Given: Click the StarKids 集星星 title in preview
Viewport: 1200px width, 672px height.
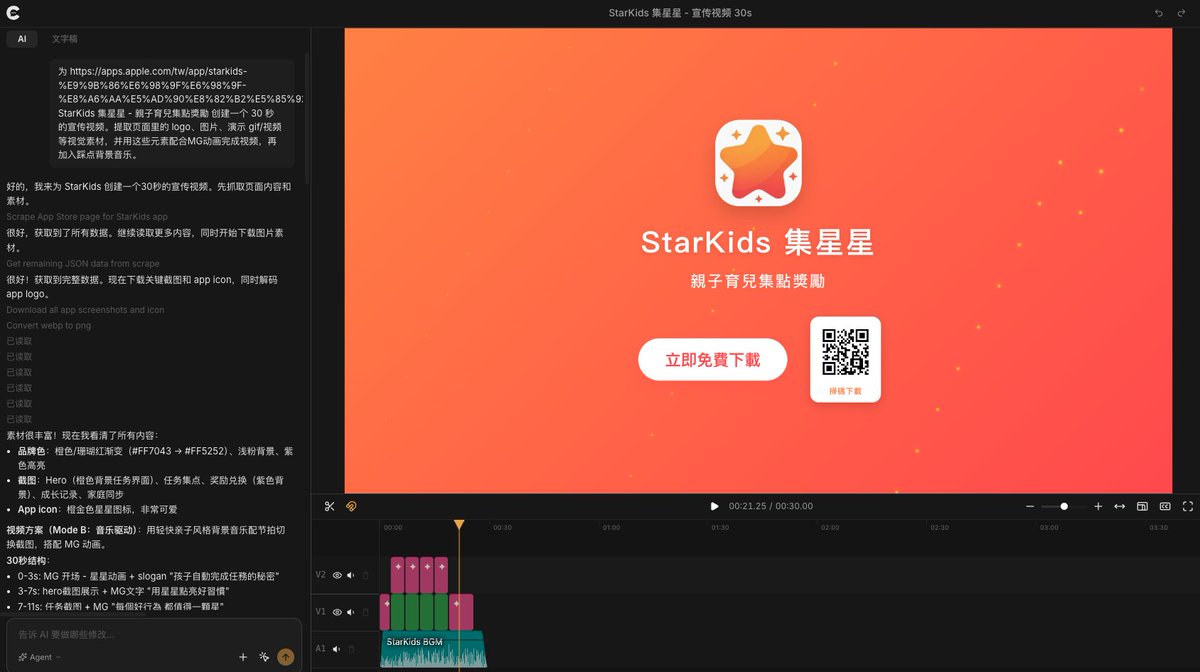Looking at the screenshot, I should pos(758,242).
